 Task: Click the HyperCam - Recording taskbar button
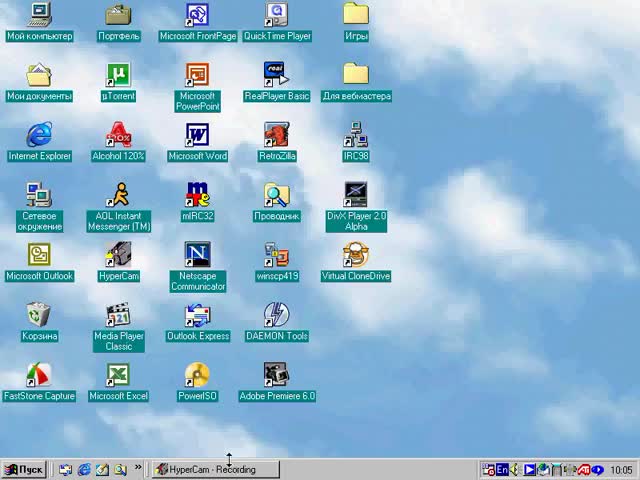(x=213, y=469)
